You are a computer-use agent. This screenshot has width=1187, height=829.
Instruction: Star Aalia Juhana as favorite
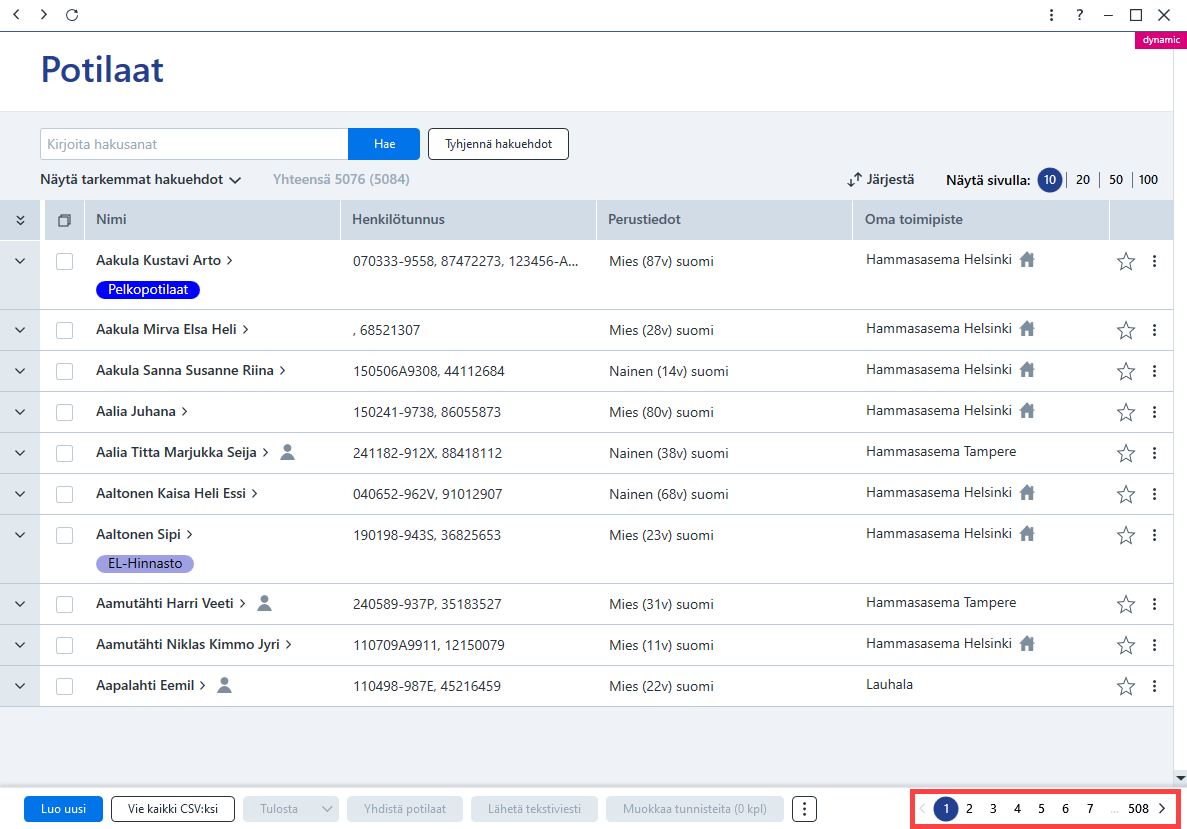1126,412
